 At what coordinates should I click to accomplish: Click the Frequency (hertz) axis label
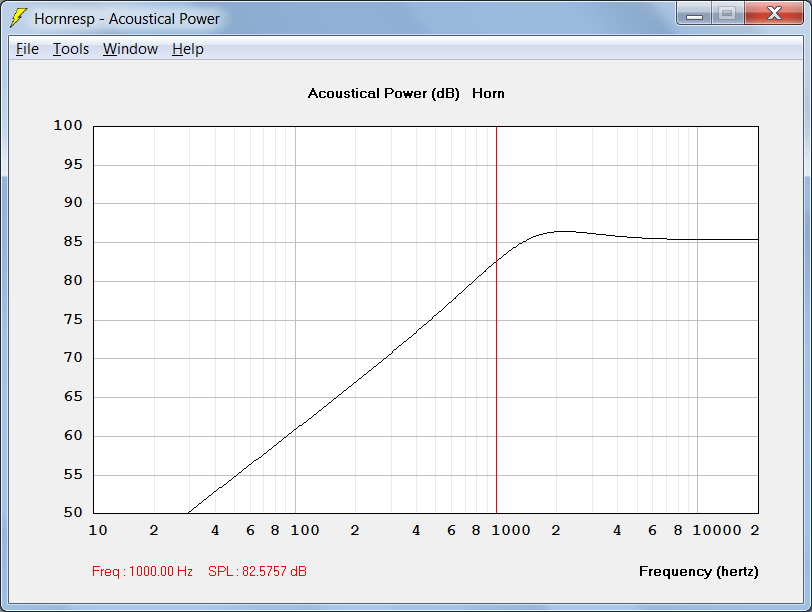click(x=699, y=571)
